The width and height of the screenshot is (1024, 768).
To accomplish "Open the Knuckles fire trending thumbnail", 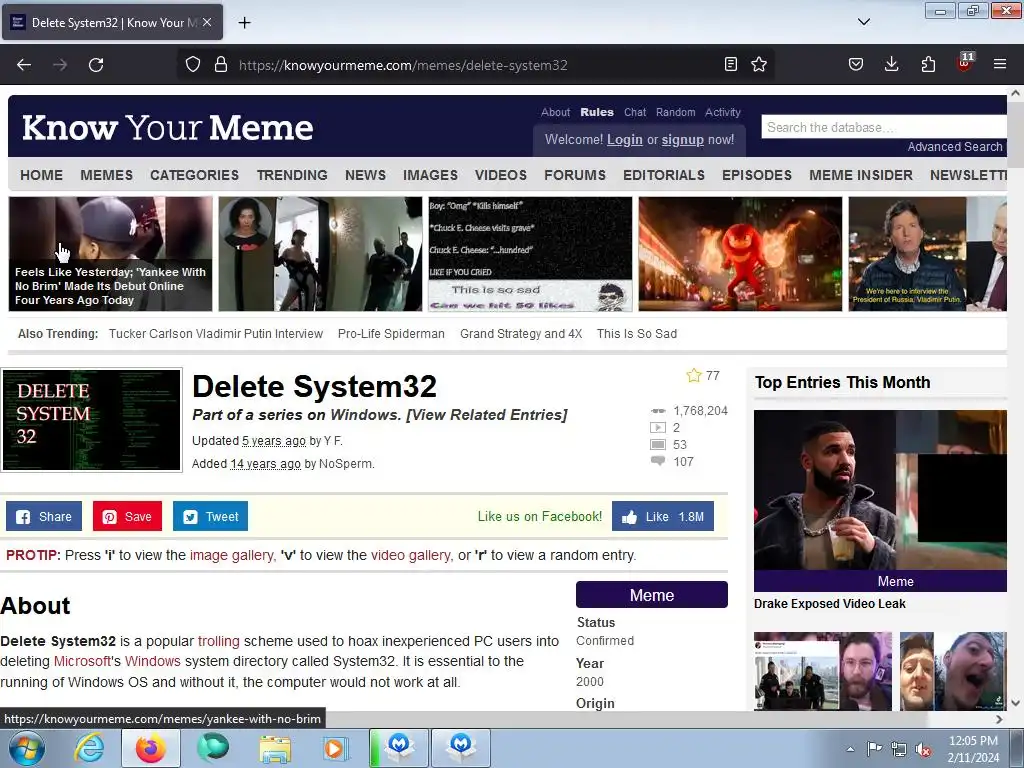I will [740, 254].
